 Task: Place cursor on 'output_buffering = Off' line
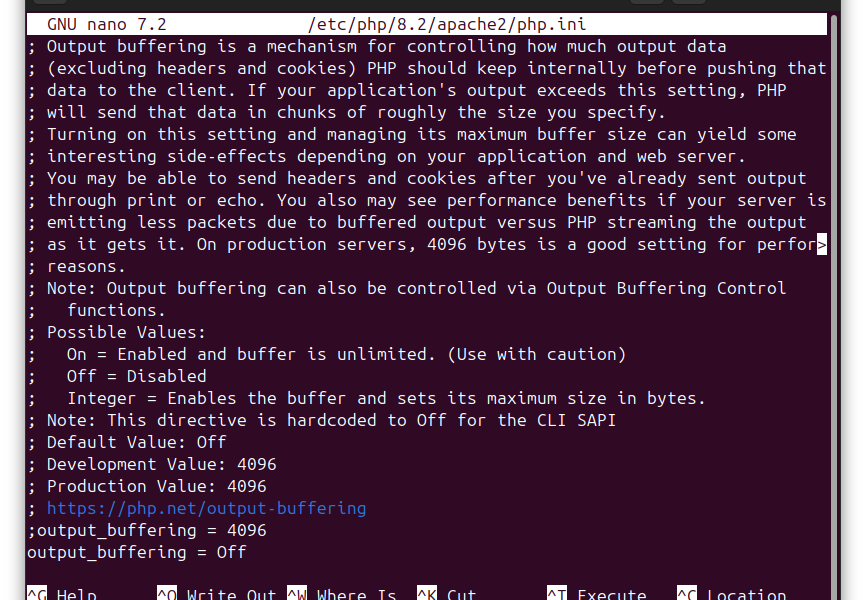136,552
